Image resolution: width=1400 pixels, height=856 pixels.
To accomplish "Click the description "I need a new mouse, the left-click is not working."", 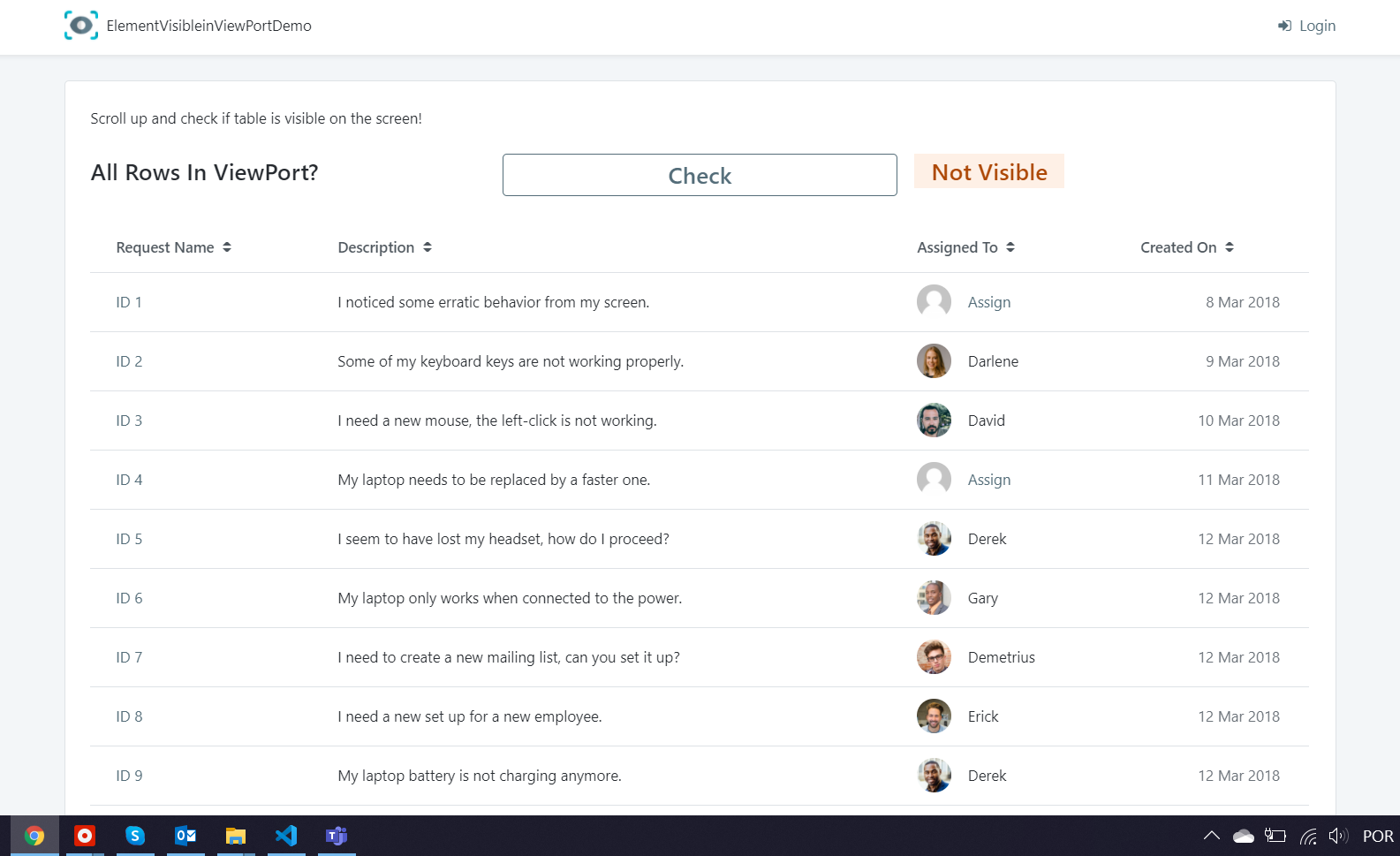I will click(x=497, y=420).
